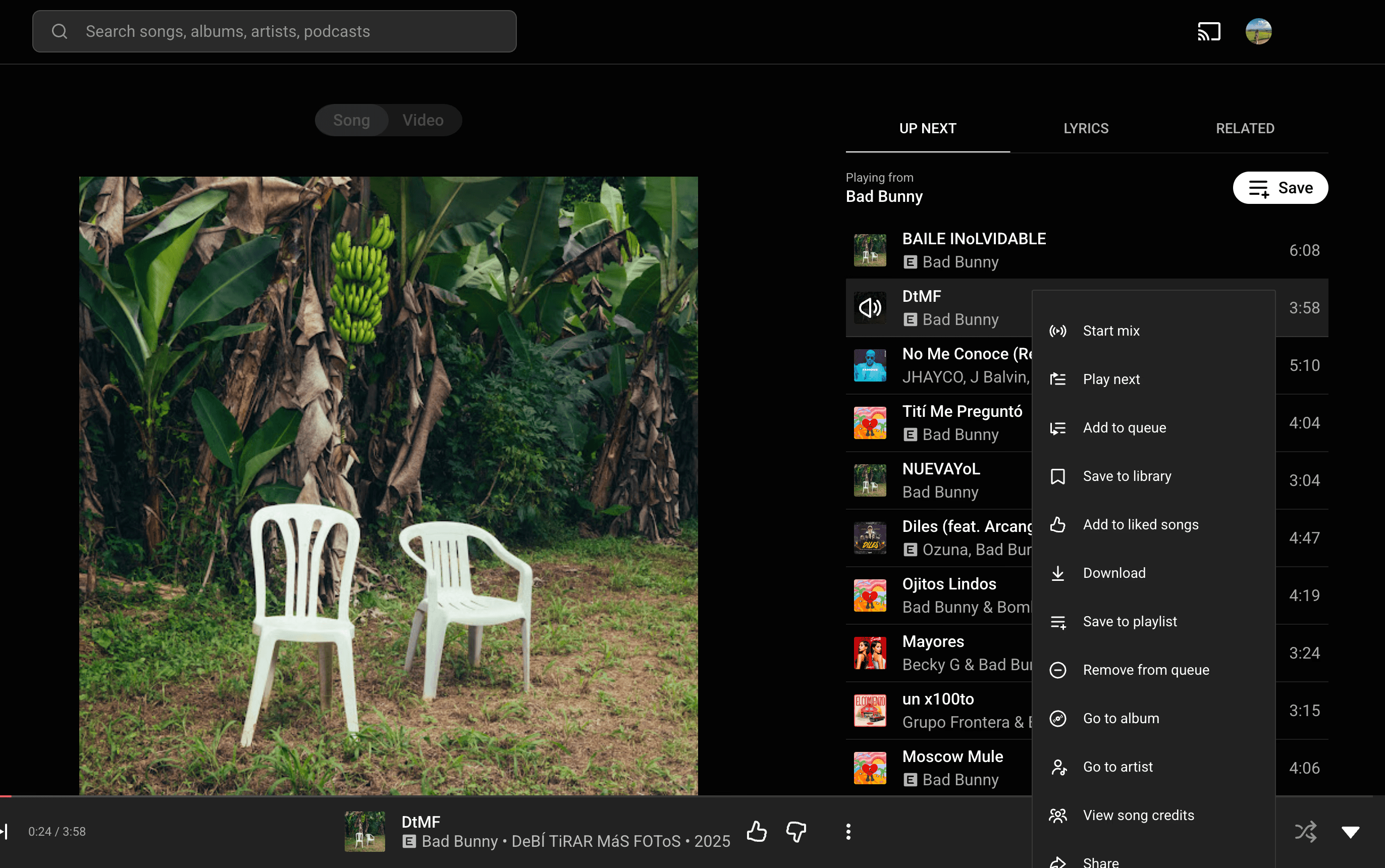The image size is (1385, 868).
Task: Open Bad Bunny link in player bar
Action: [x=459, y=841]
